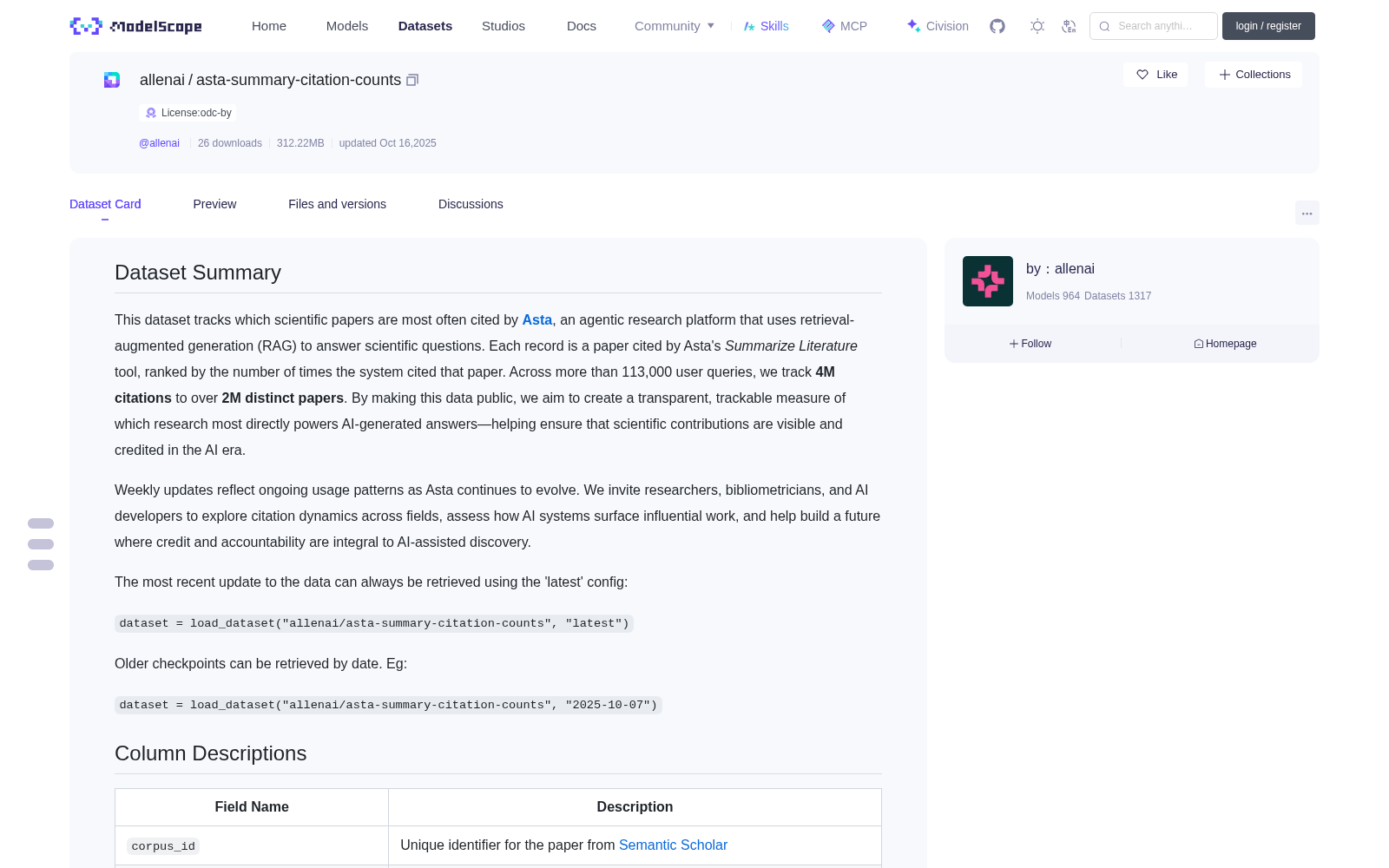The height and width of the screenshot is (868, 1389).
Task: Open the floating table-of-contents icon at left
Action: 41,544
